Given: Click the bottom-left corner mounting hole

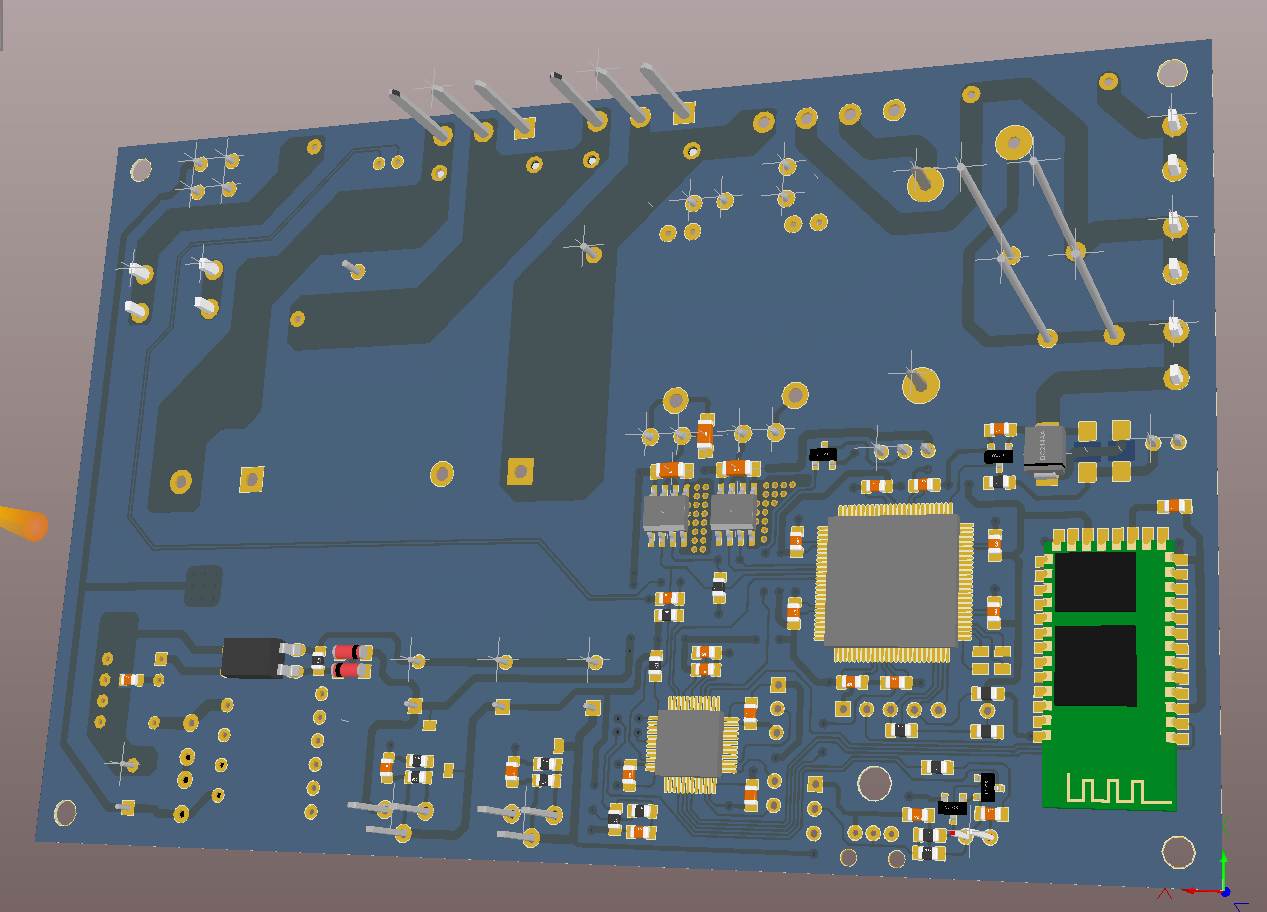Looking at the screenshot, I should (65, 813).
